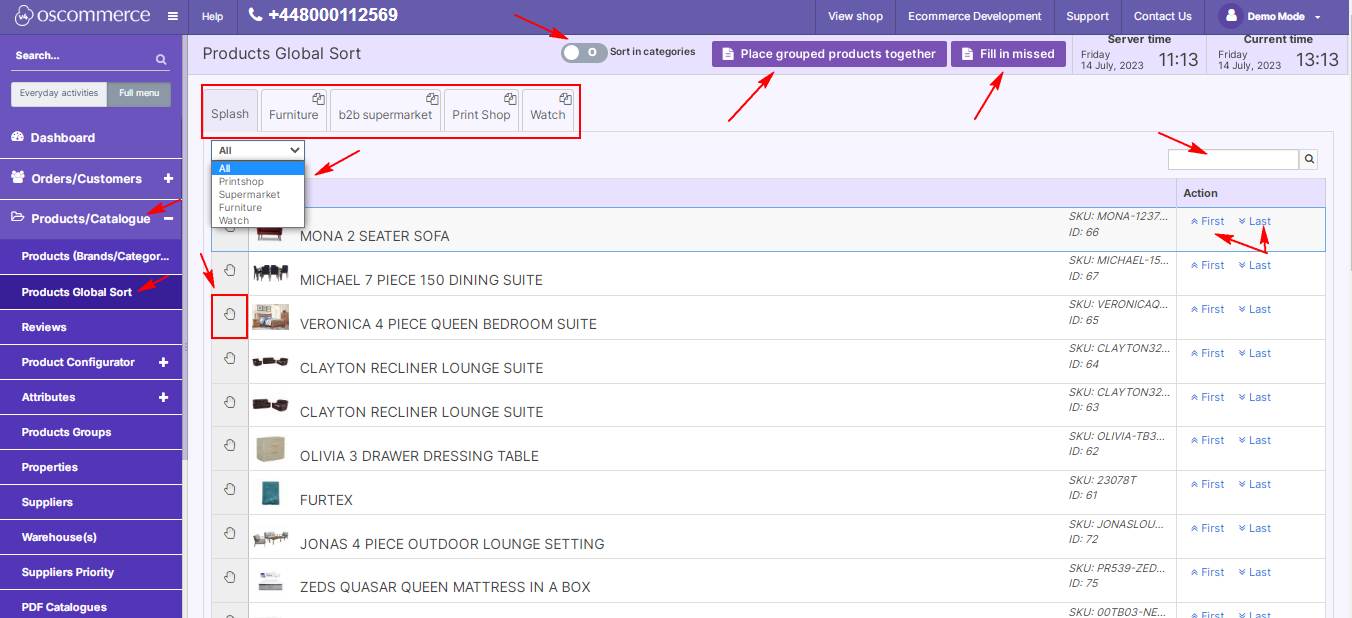
Task: Click the sidebar Search field
Action: tap(82, 57)
